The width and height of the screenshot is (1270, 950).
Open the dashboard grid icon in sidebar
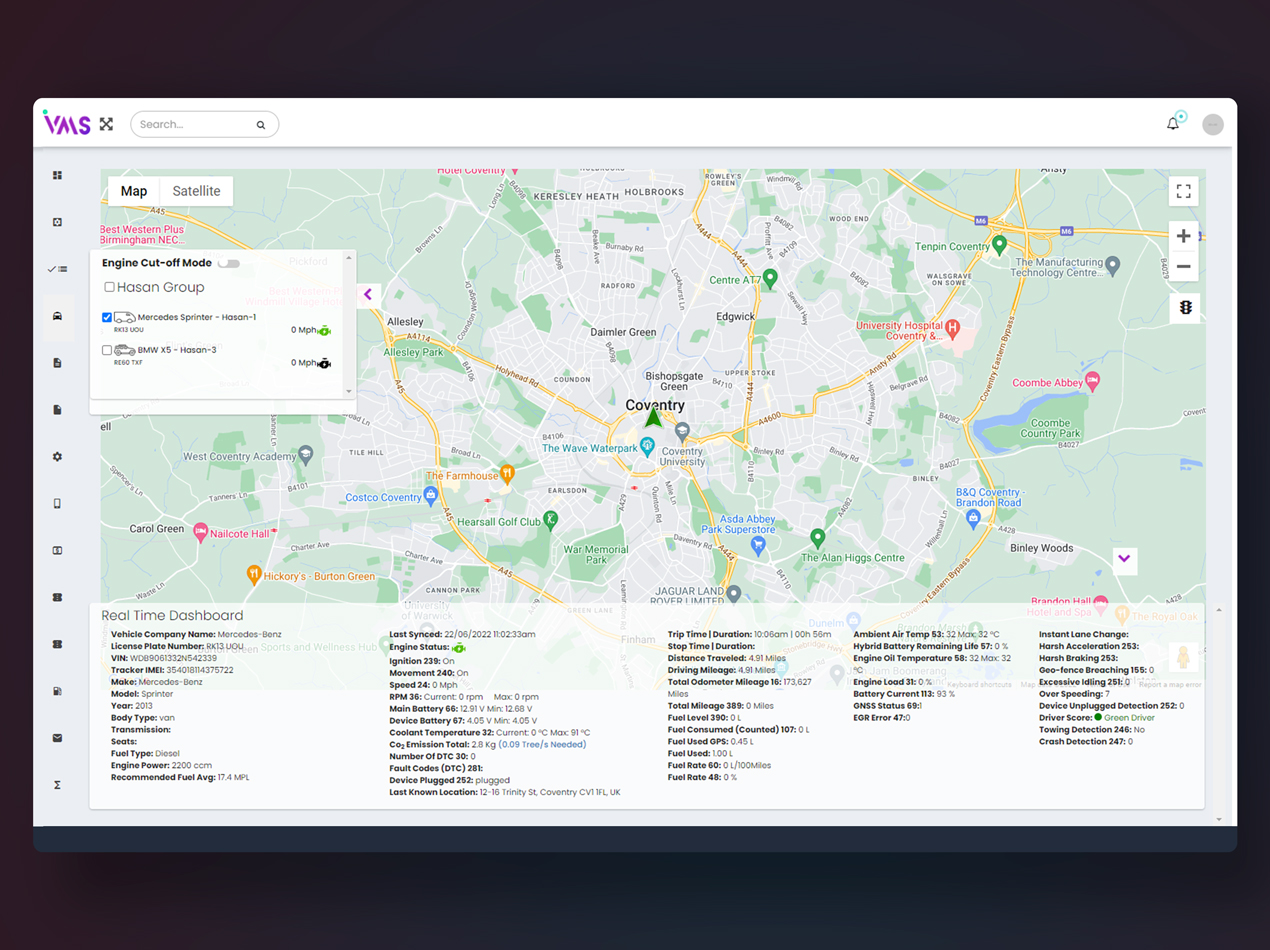pos(57,175)
